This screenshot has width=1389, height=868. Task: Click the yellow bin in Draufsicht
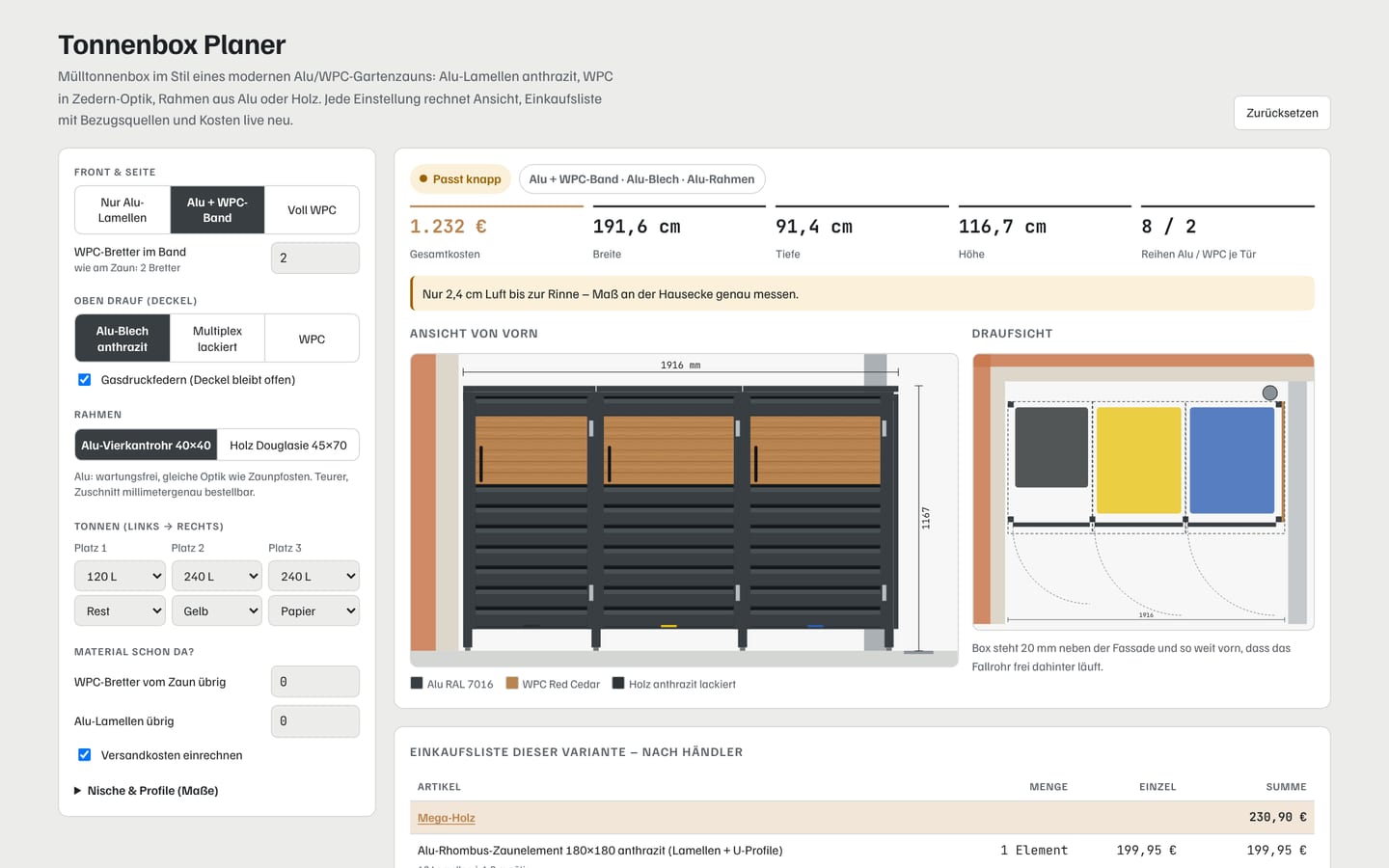pyautogui.click(x=1139, y=460)
